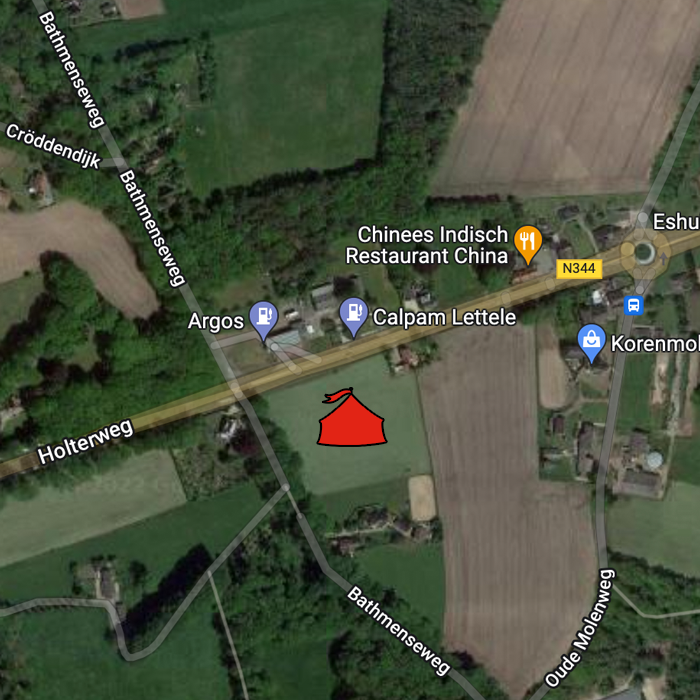Click the bottom Bathmenseweg road label
This screenshot has height=700, width=700.
point(399,631)
